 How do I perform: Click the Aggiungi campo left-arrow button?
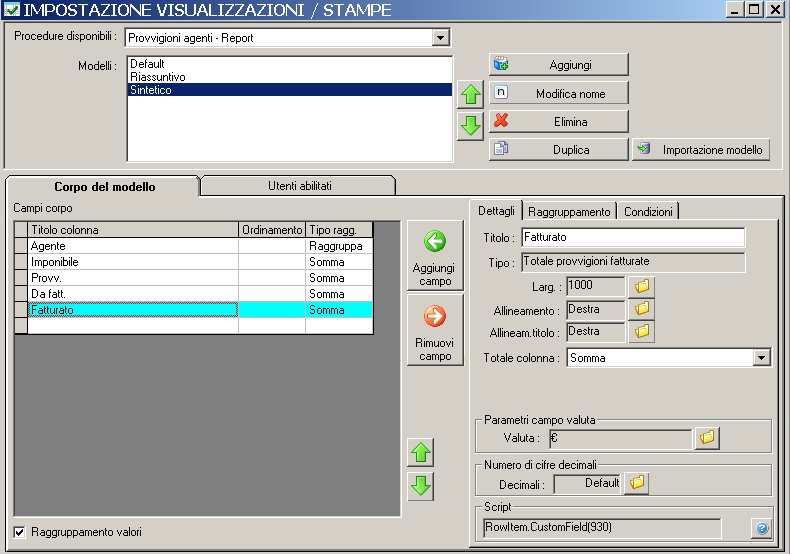[435, 255]
